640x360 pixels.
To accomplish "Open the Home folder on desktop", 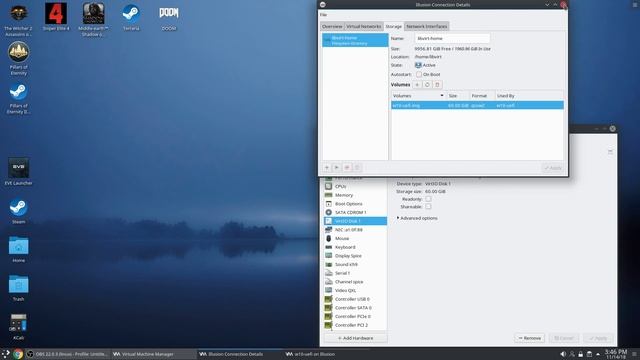I will [18, 249].
